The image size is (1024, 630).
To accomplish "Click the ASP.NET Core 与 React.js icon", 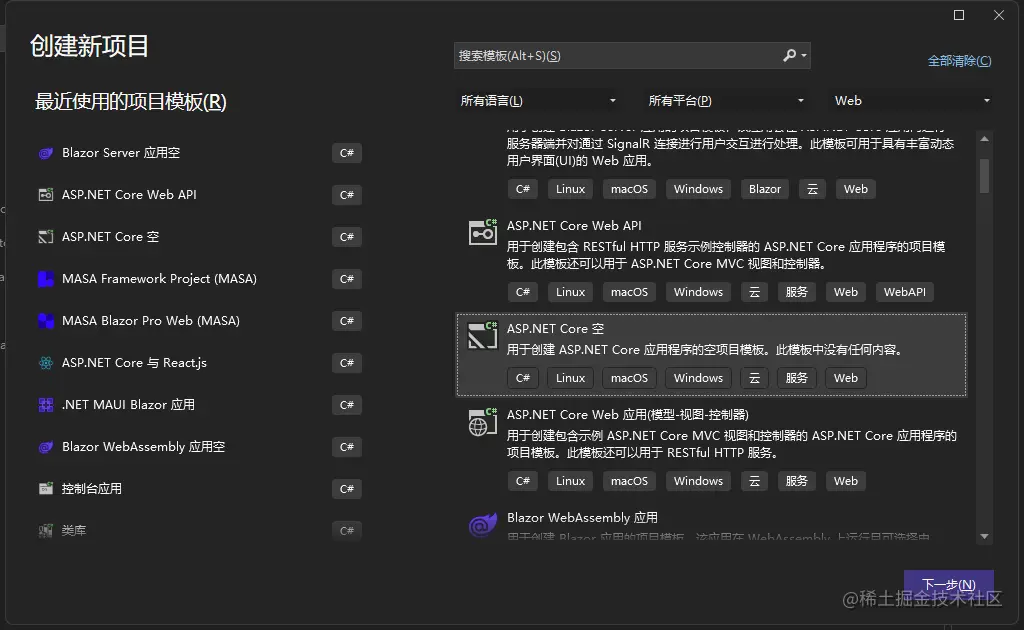I will (46, 363).
